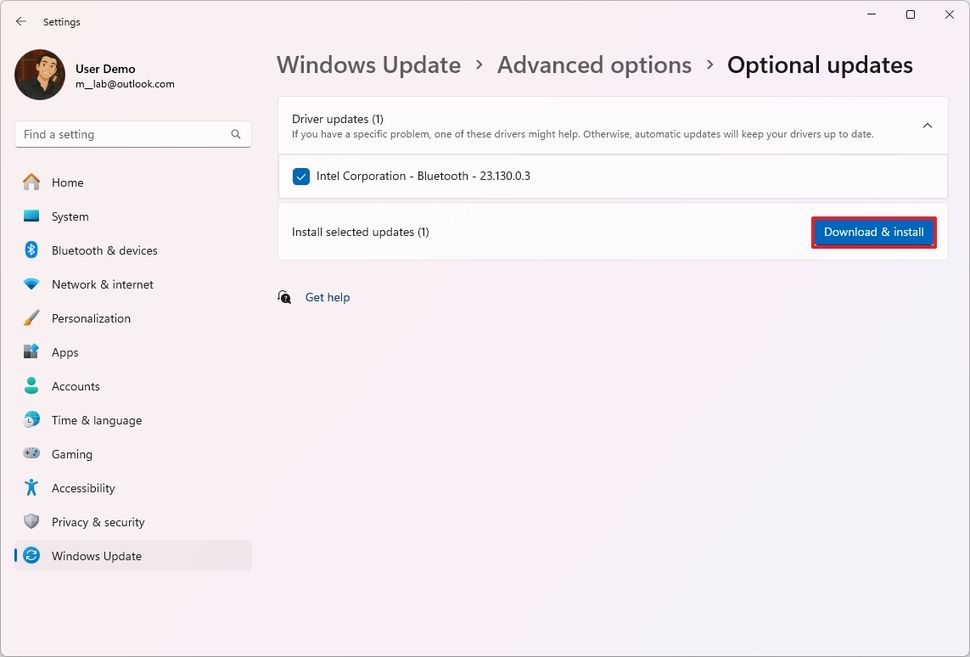Open Personalization settings
The image size is (970, 657).
[90, 318]
